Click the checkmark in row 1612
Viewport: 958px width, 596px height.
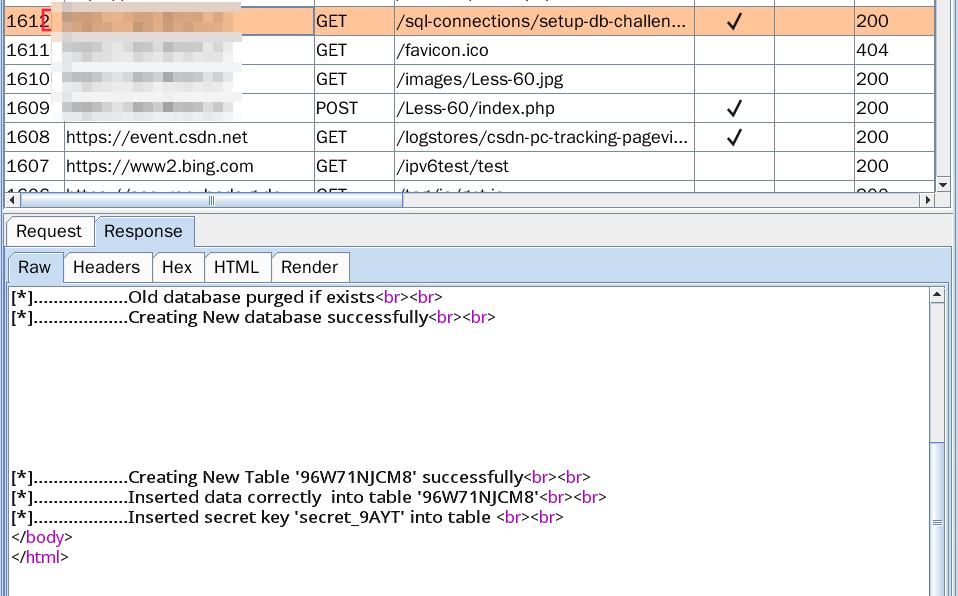(x=734, y=21)
